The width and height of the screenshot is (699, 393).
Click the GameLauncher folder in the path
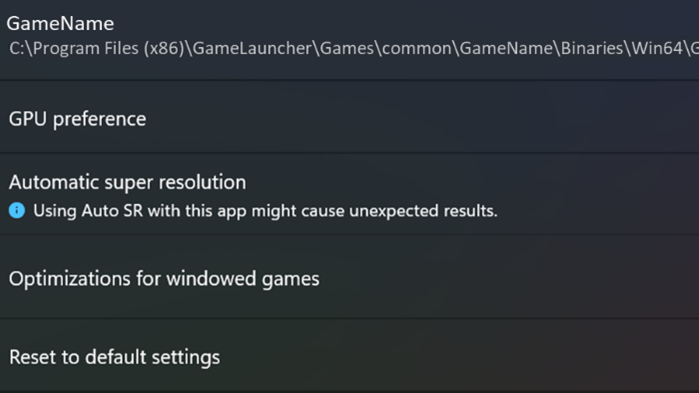252,48
